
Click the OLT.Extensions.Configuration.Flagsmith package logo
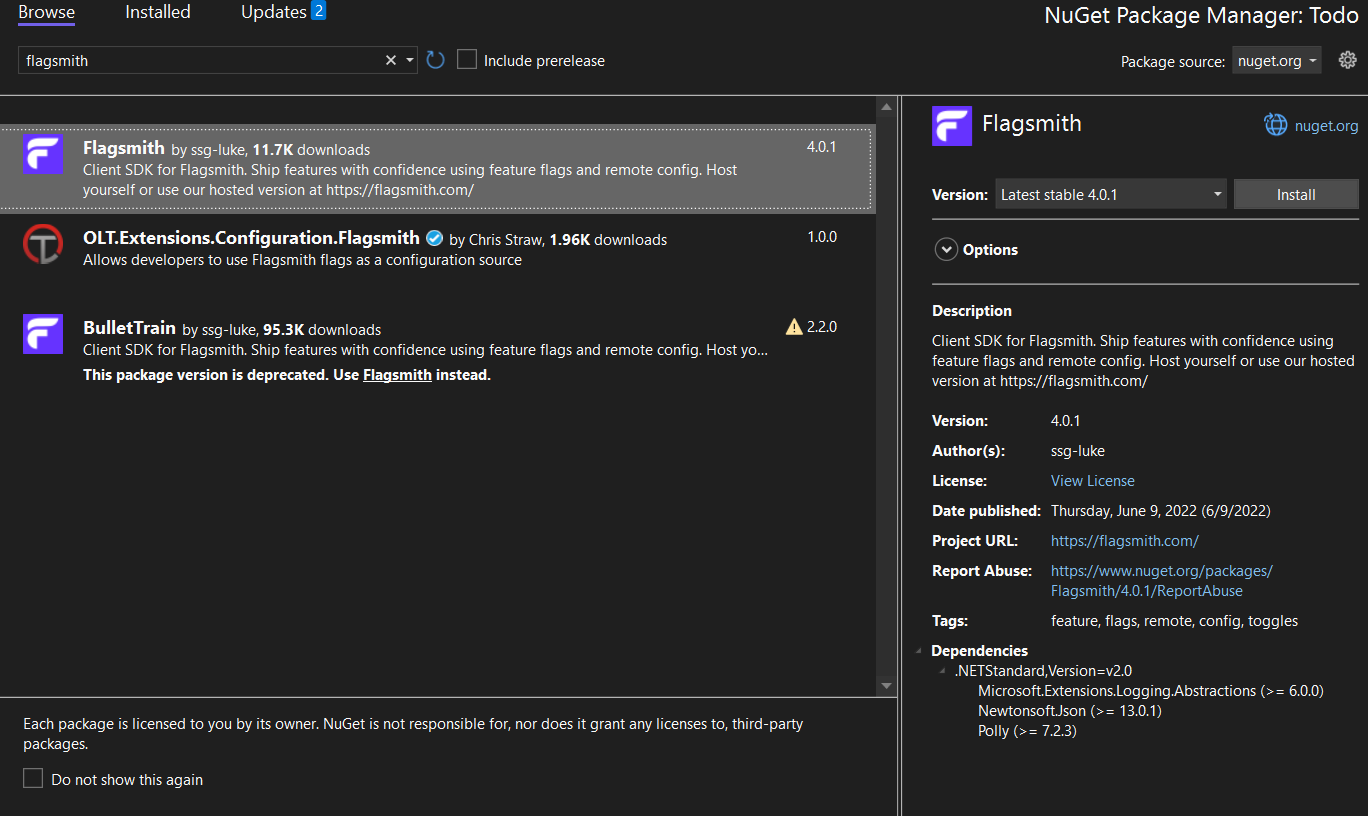point(43,244)
